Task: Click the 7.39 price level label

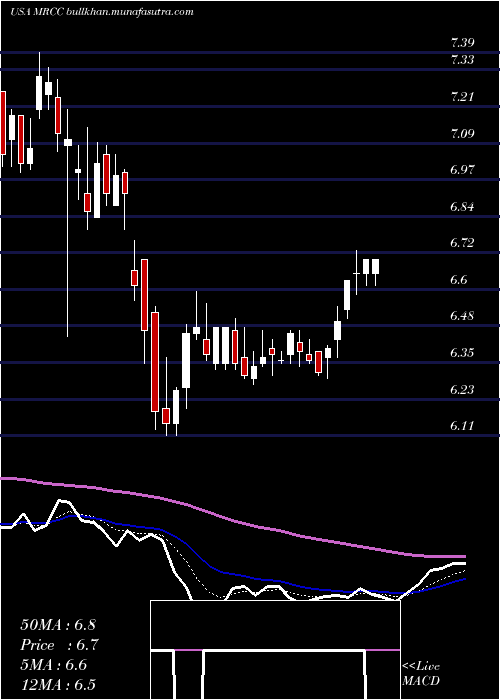Action: 462,43
